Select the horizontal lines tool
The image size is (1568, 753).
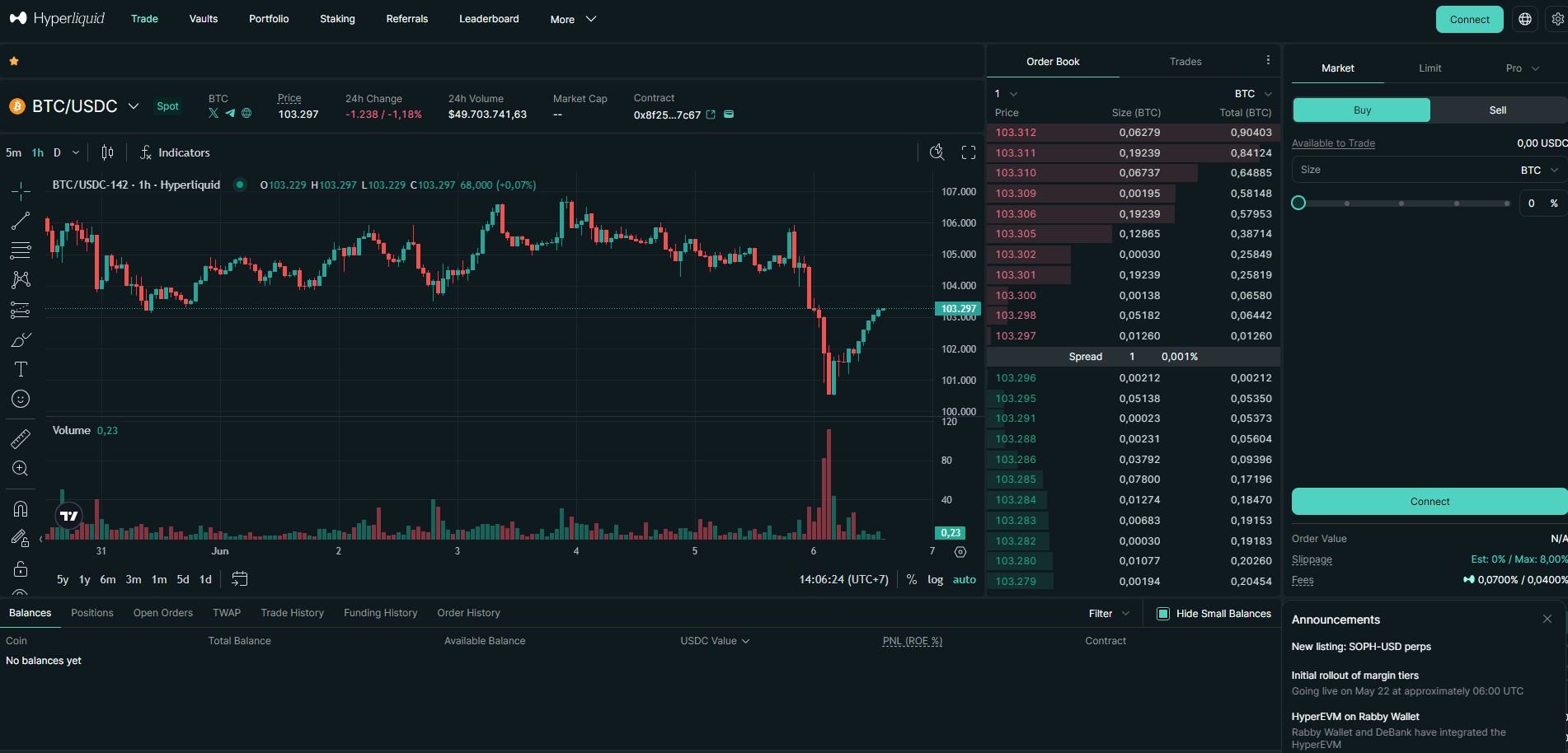pos(21,250)
